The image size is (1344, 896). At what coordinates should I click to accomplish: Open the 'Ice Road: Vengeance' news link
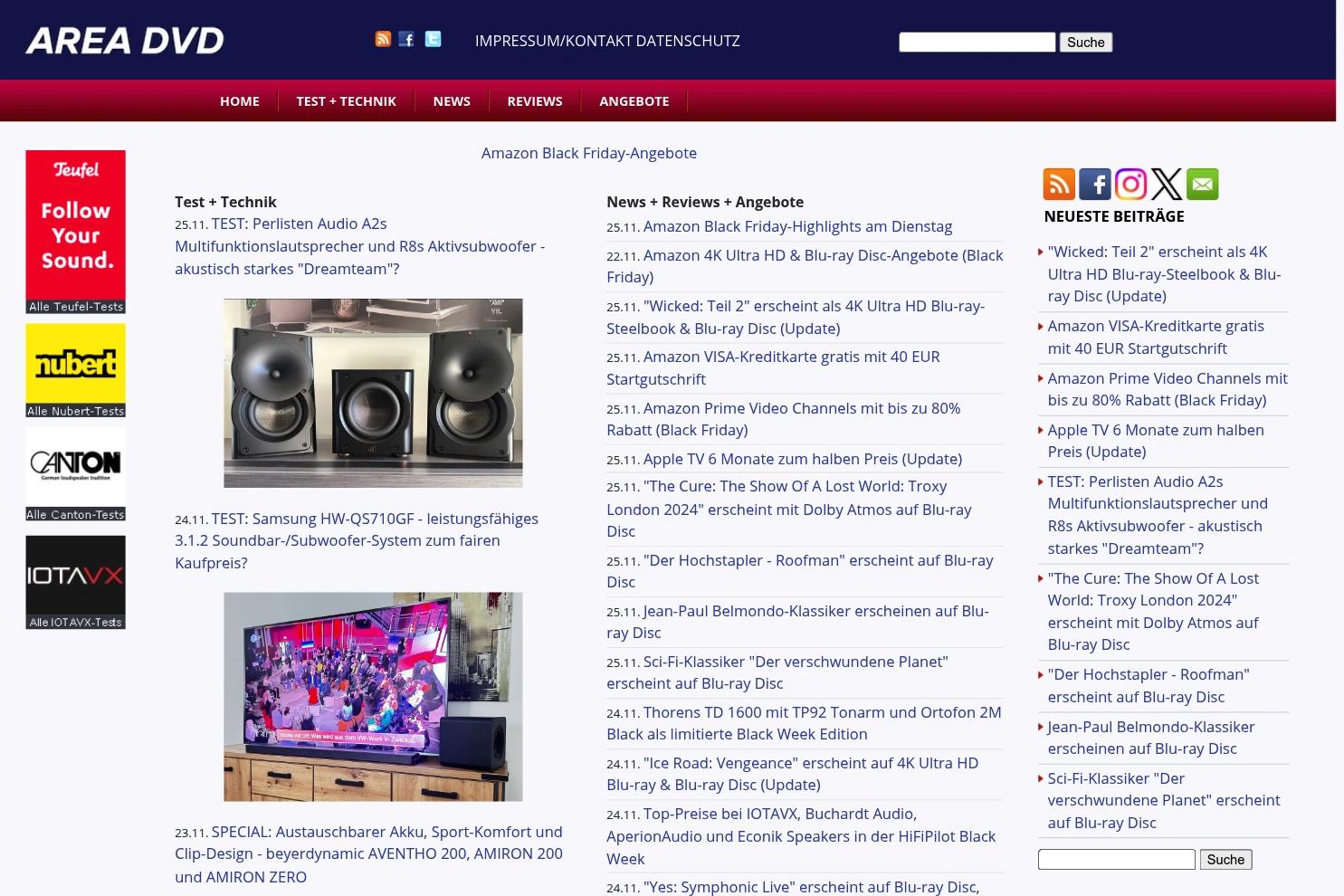[793, 774]
